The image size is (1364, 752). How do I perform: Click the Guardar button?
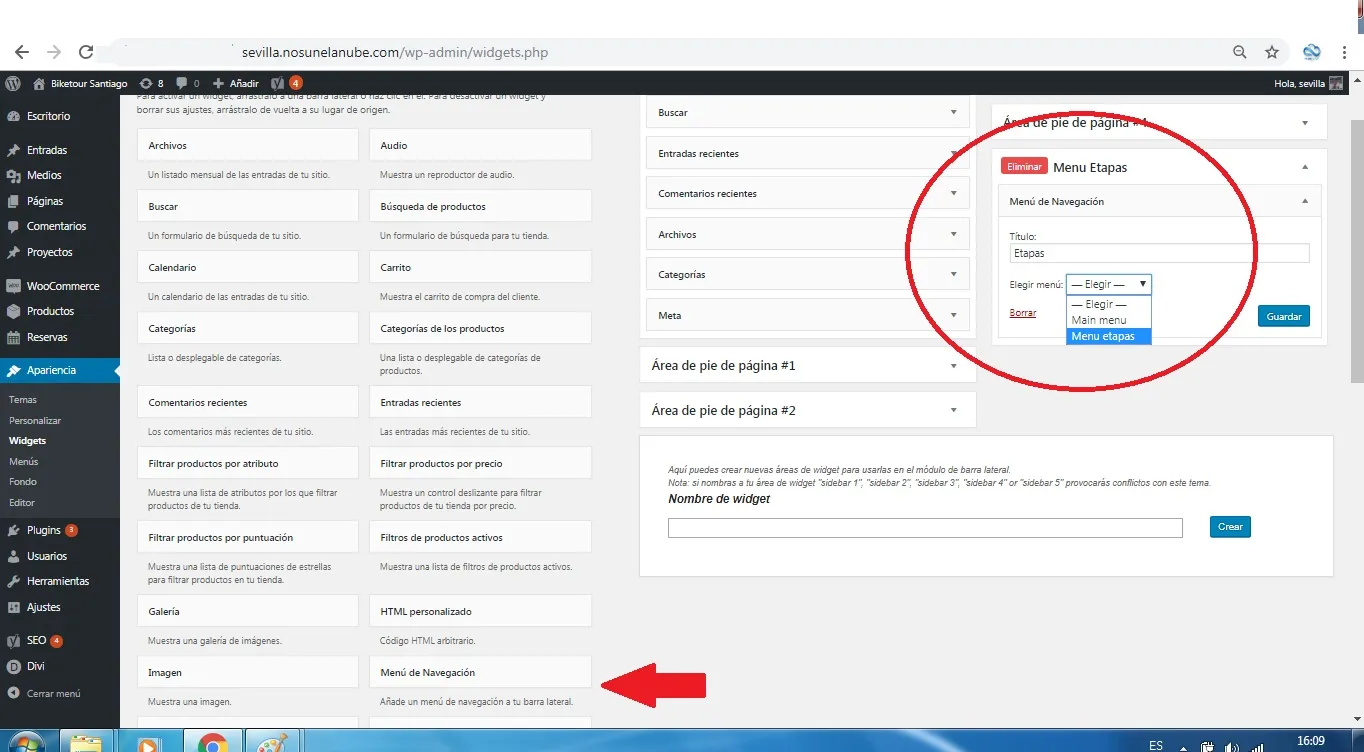(1283, 316)
